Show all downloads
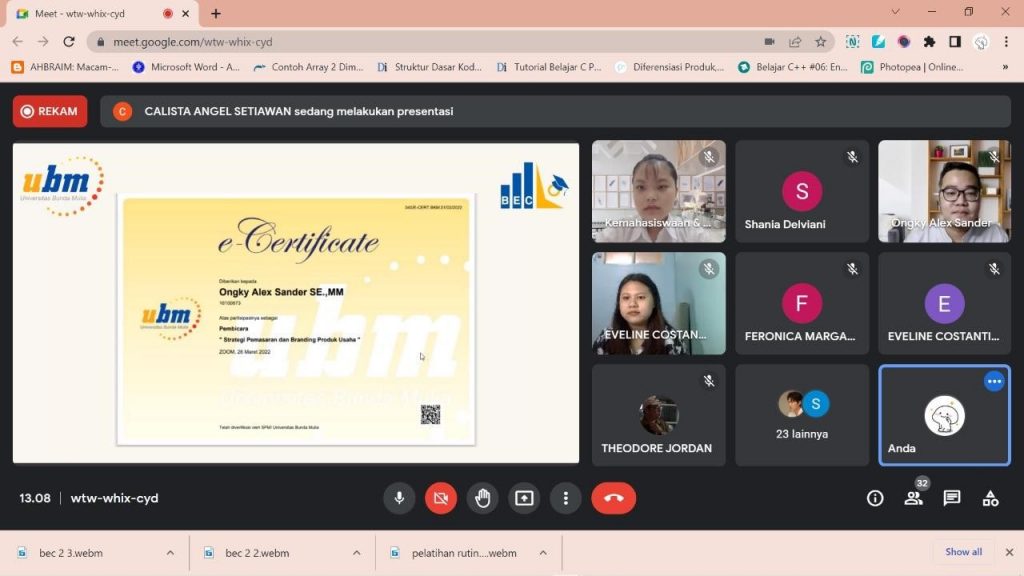 click(x=963, y=552)
